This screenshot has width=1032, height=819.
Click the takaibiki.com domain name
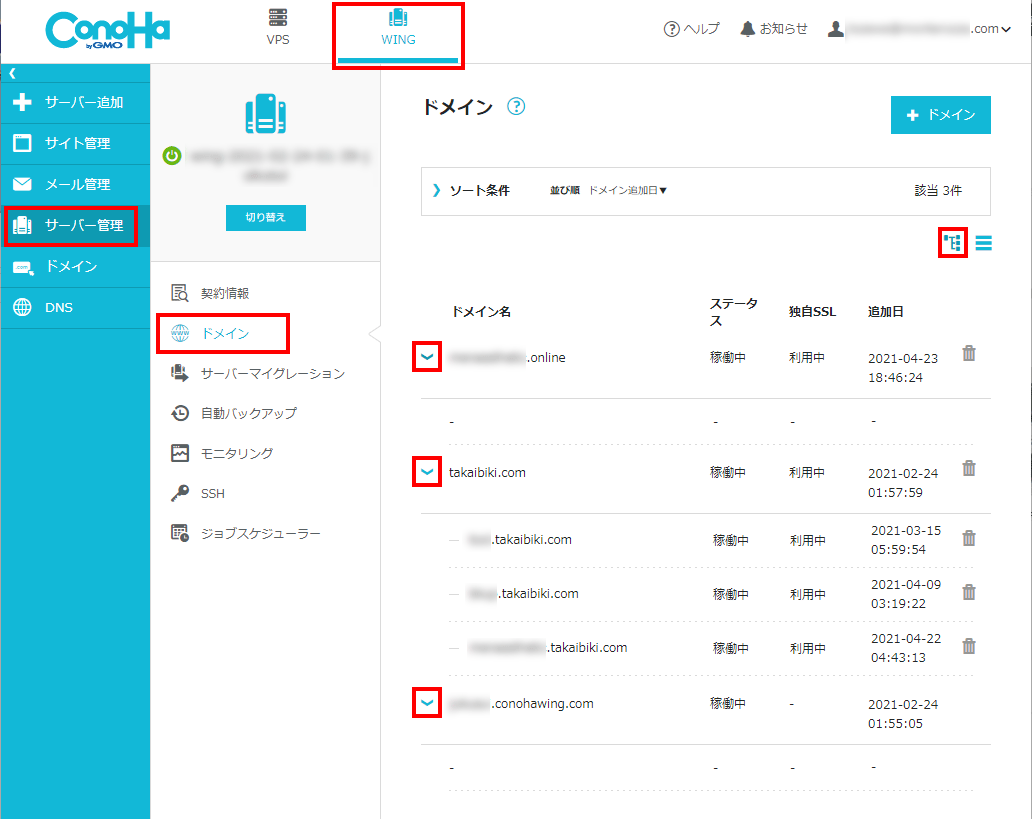pos(487,473)
